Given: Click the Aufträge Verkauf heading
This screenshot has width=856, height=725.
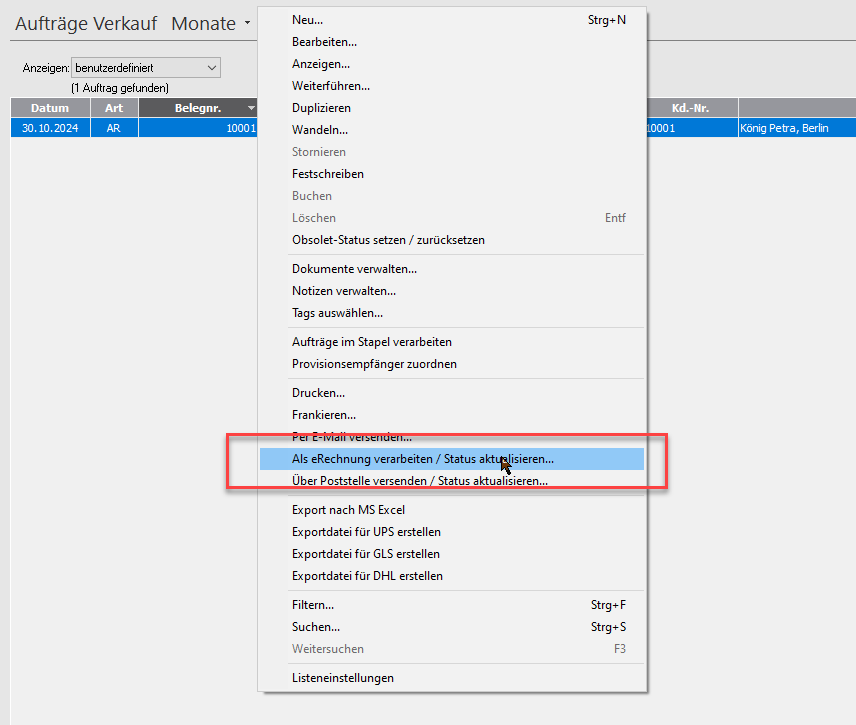Looking at the screenshot, I should (x=86, y=23).
